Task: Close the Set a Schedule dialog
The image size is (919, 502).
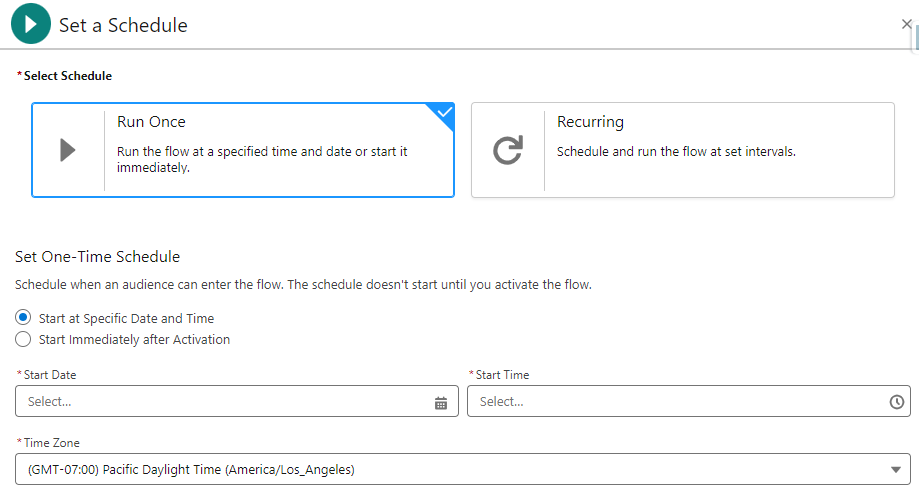Action: pyautogui.click(x=906, y=24)
